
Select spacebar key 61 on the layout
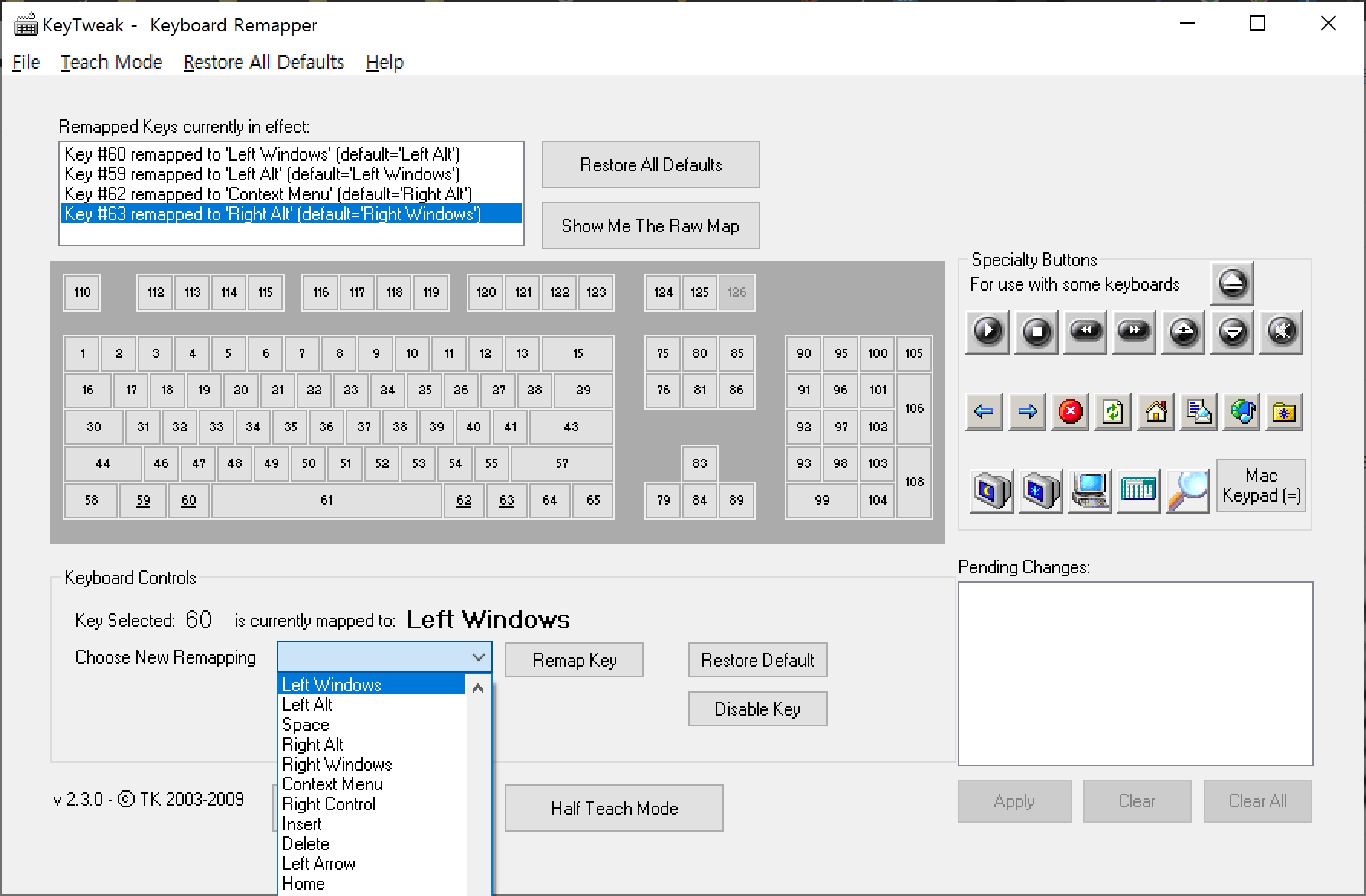(327, 500)
